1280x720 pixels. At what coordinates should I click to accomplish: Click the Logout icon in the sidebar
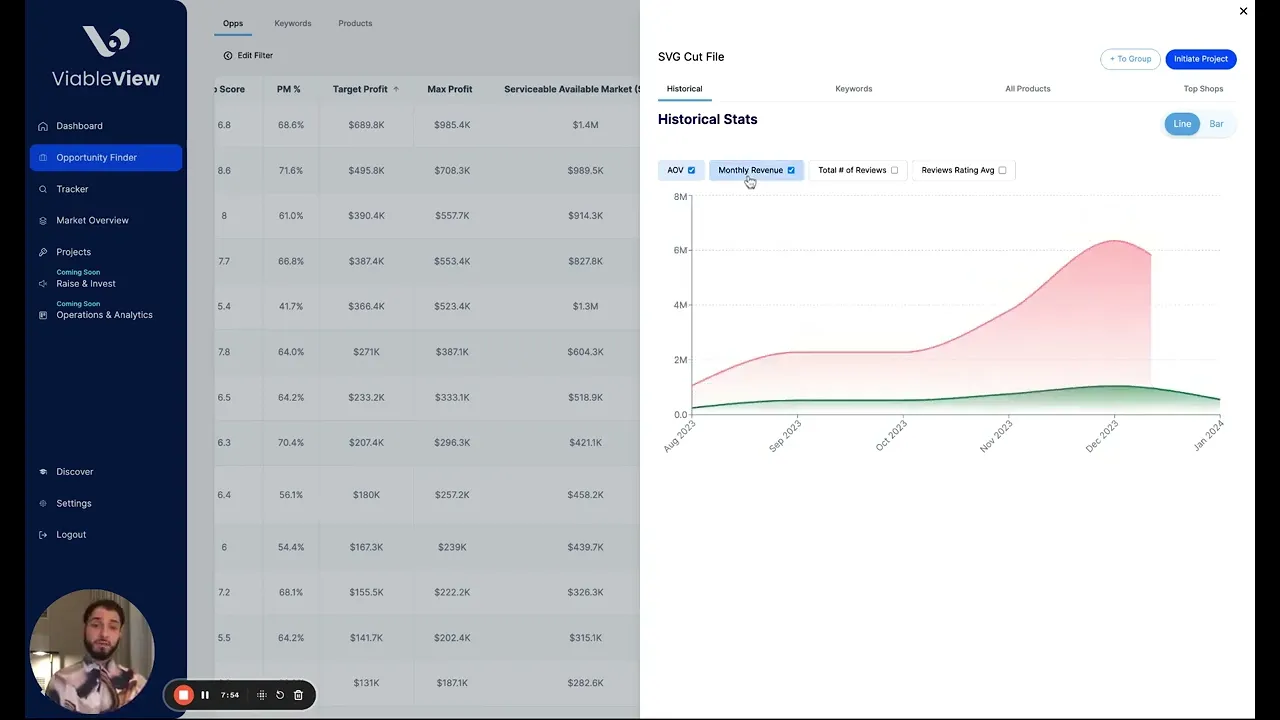(x=43, y=535)
